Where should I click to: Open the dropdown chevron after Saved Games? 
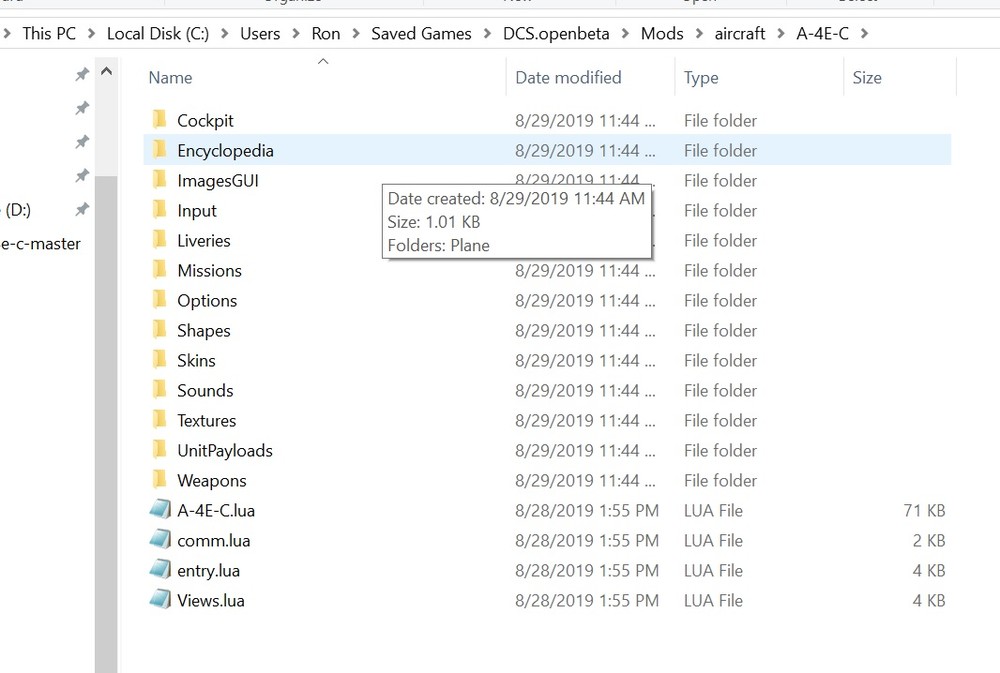pyautogui.click(x=487, y=34)
